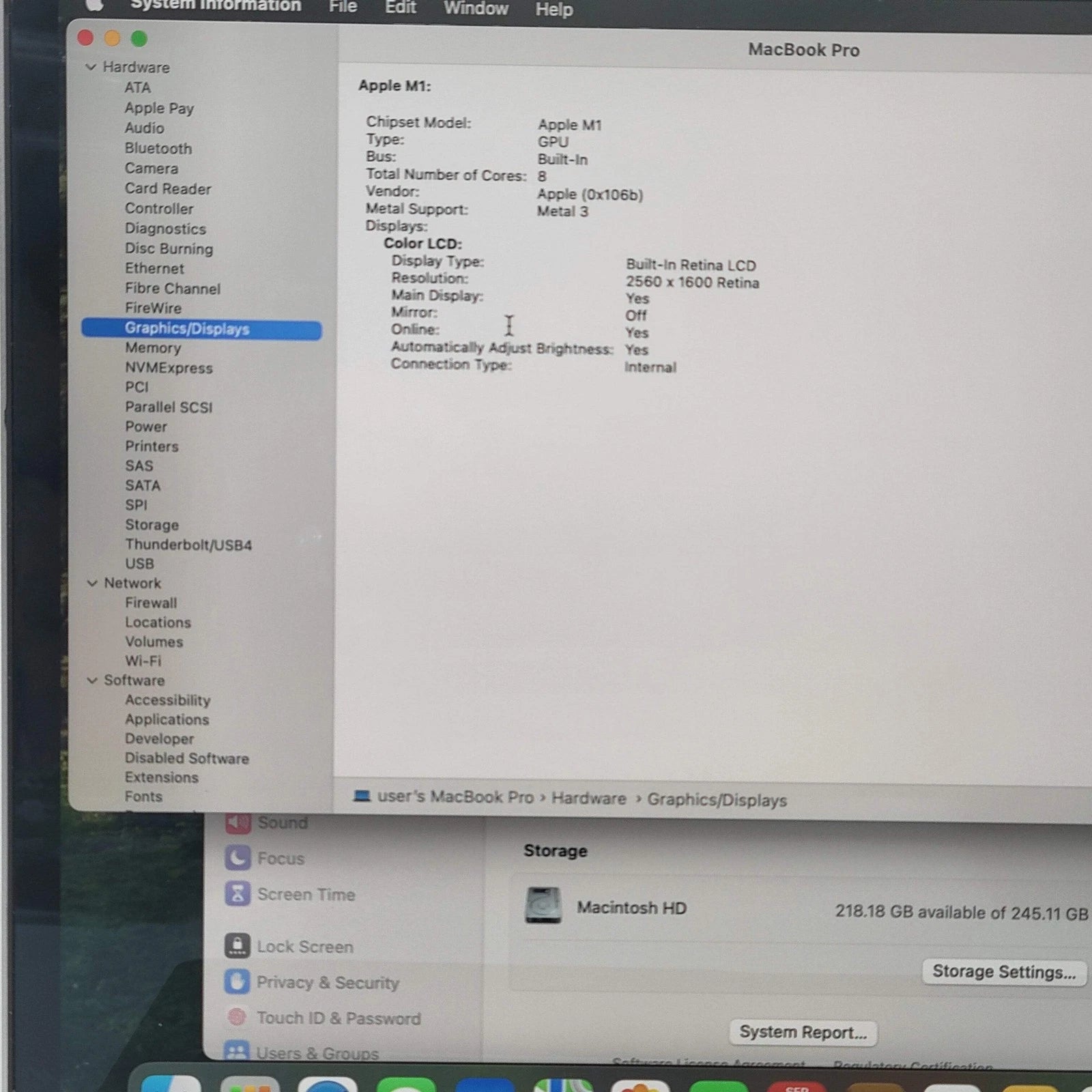Click the Storage Settings... button
1092x1092 pixels.
[1003, 971]
